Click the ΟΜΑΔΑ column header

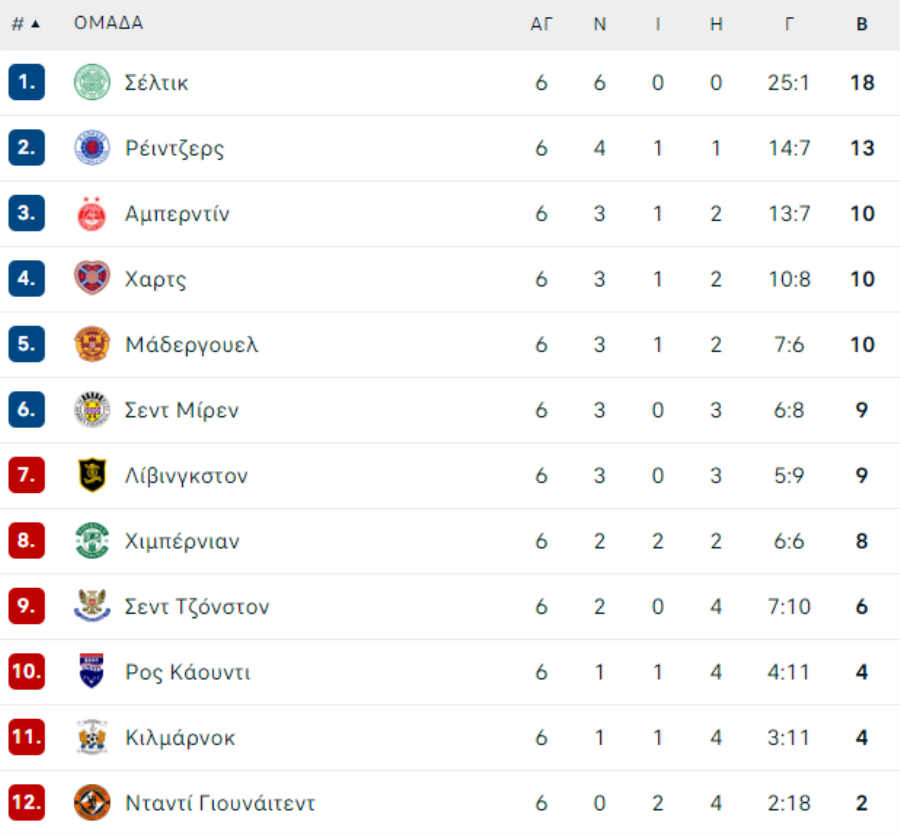pyautogui.click(x=108, y=23)
